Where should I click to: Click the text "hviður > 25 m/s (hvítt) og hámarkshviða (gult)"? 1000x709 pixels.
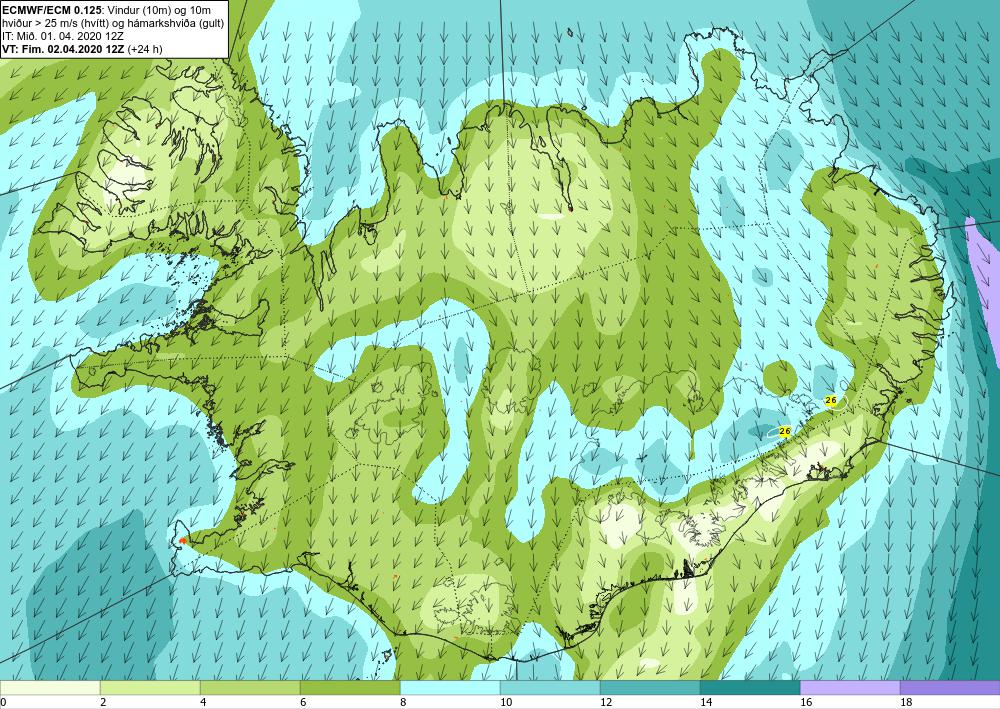pos(112,23)
